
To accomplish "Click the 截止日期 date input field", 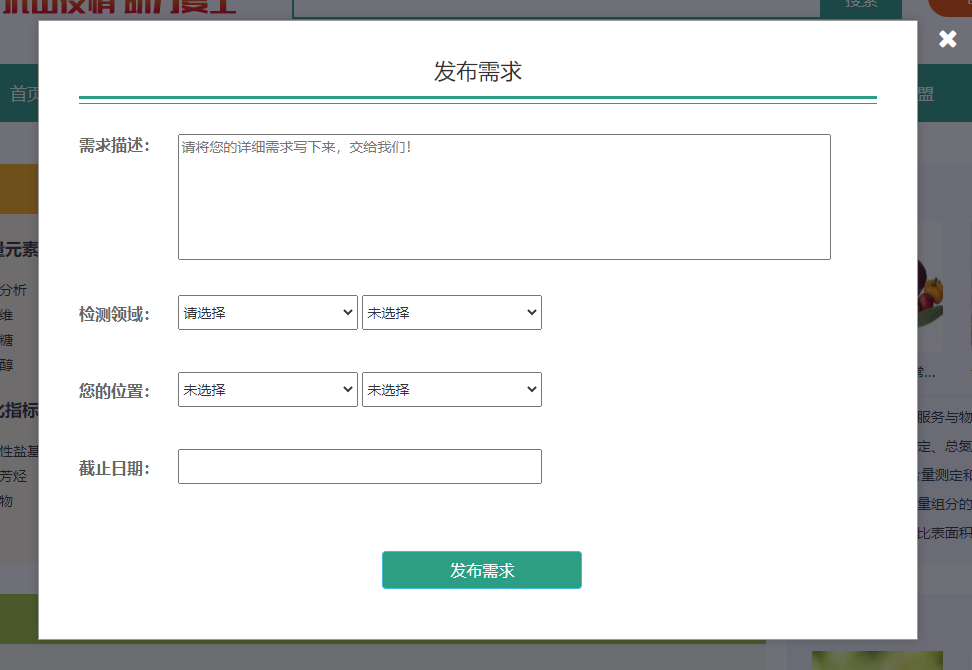I will tap(359, 467).
